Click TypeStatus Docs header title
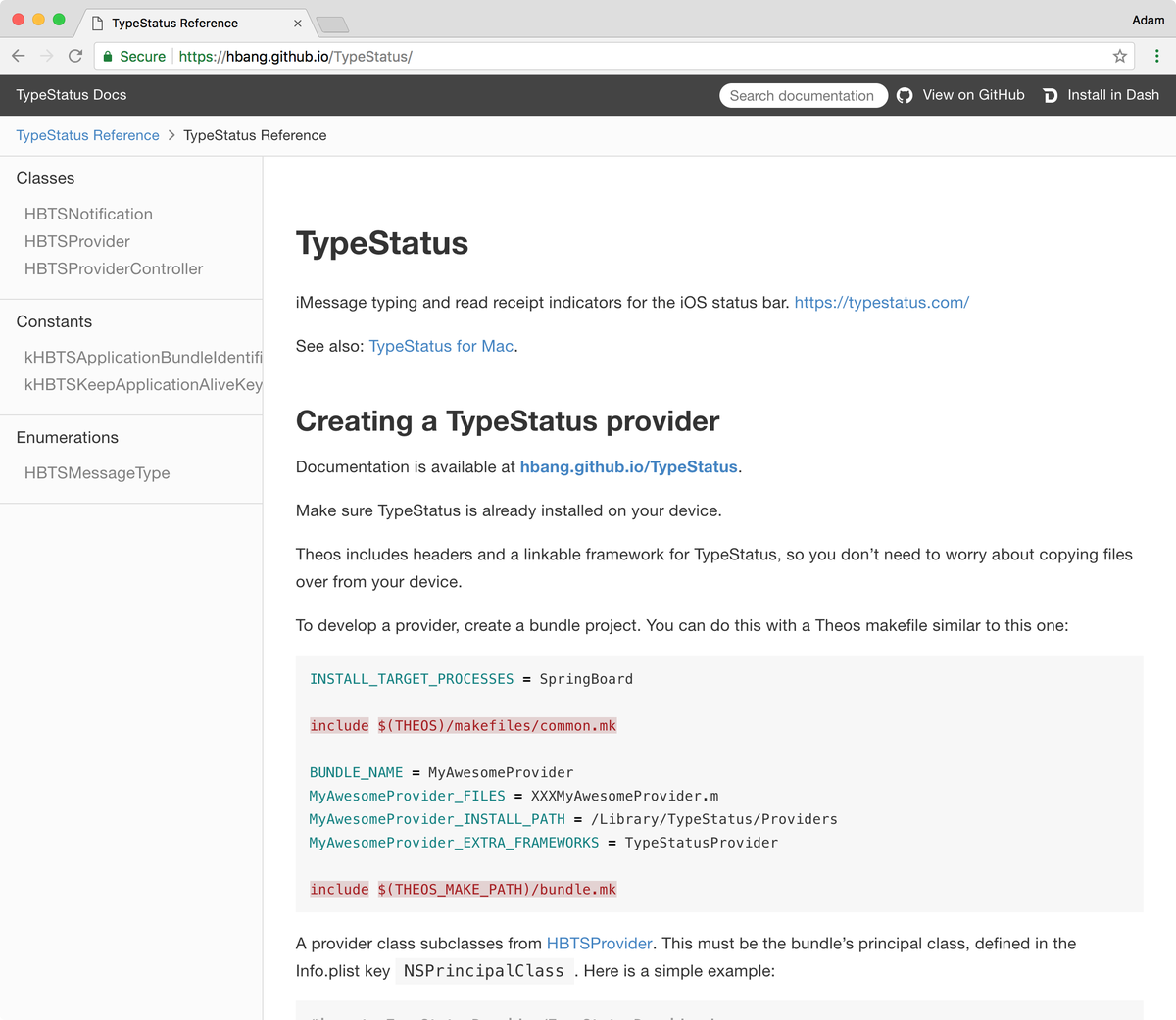This screenshot has height=1020, width=1176. [72, 95]
